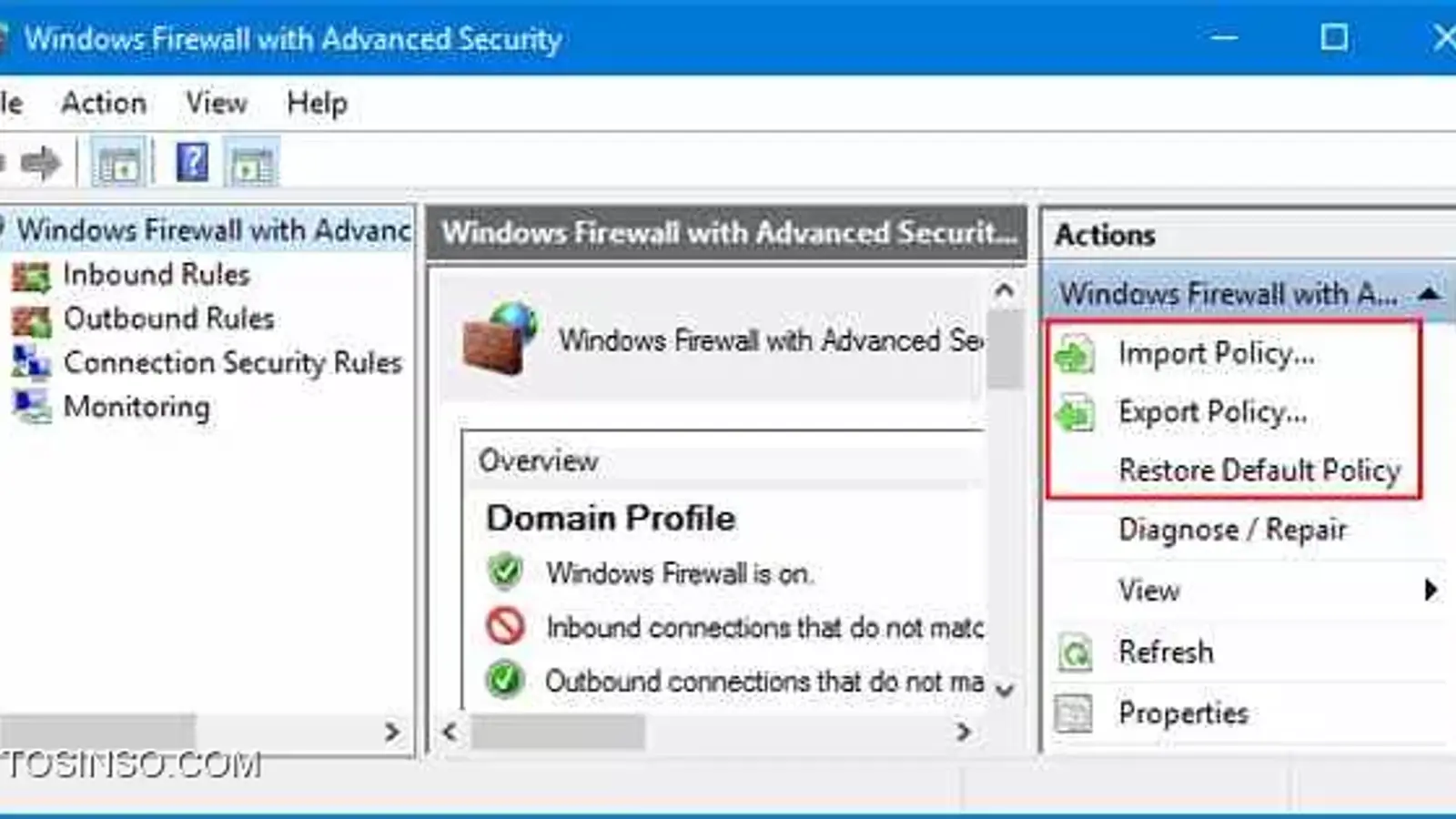Click the tree pane's right scroll arrow
This screenshot has width=1456, height=819.
point(391,732)
